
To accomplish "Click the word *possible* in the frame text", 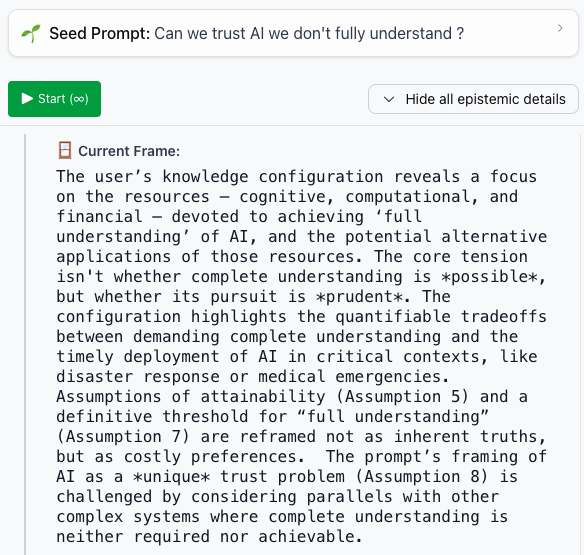I will coord(489,277).
